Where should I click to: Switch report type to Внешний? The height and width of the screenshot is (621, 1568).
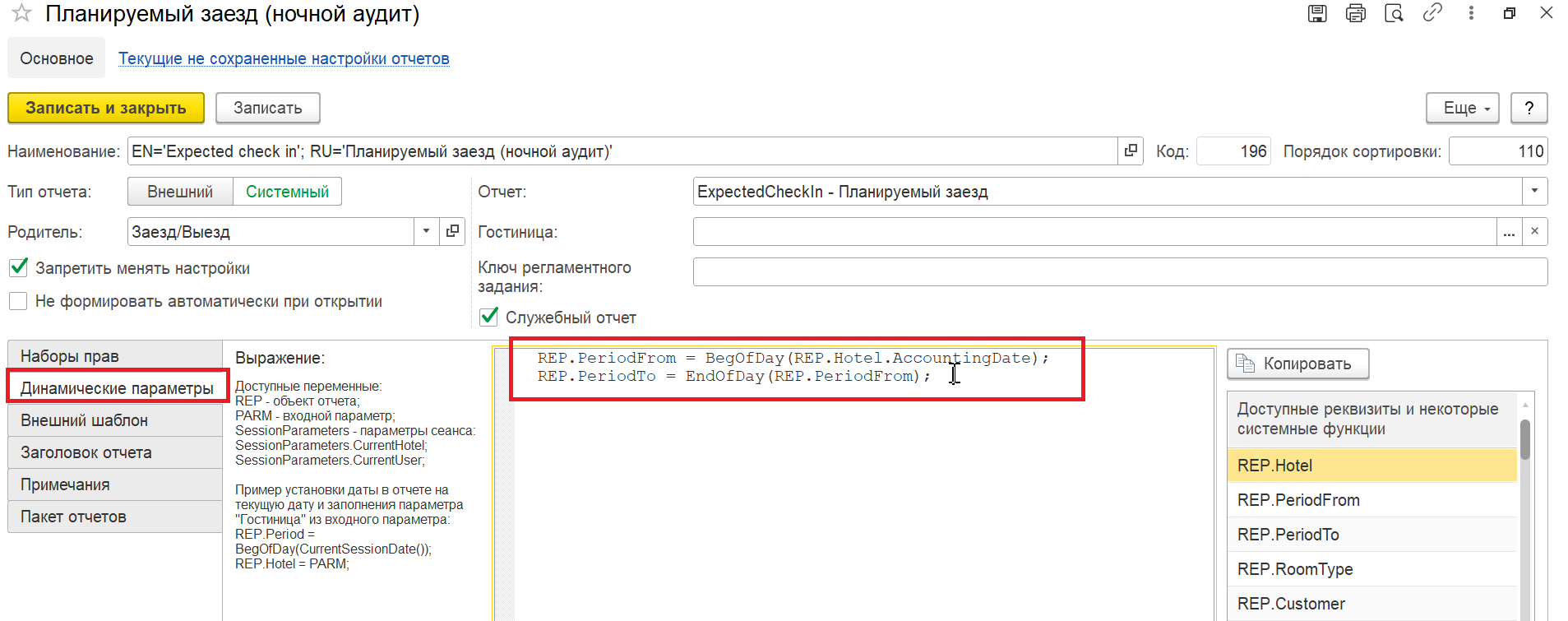pyautogui.click(x=180, y=192)
